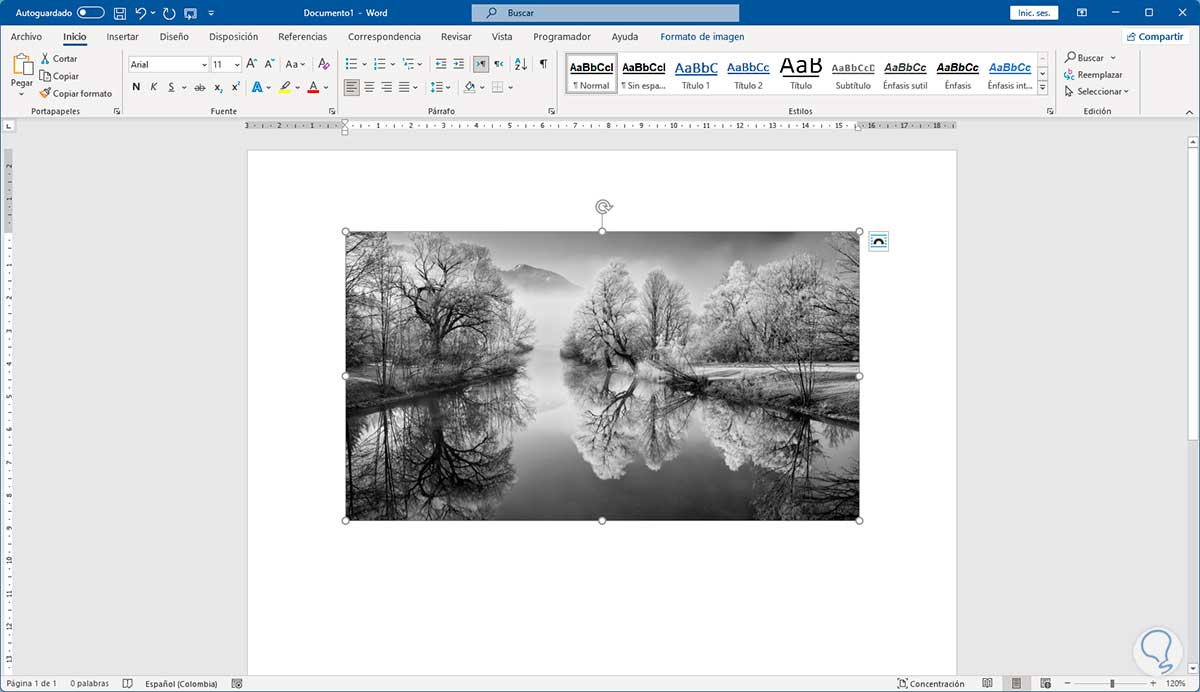The width and height of the screenshot is (1200, 692).
Task: Open the Archivo tab
Action: (x=26, y=37)
